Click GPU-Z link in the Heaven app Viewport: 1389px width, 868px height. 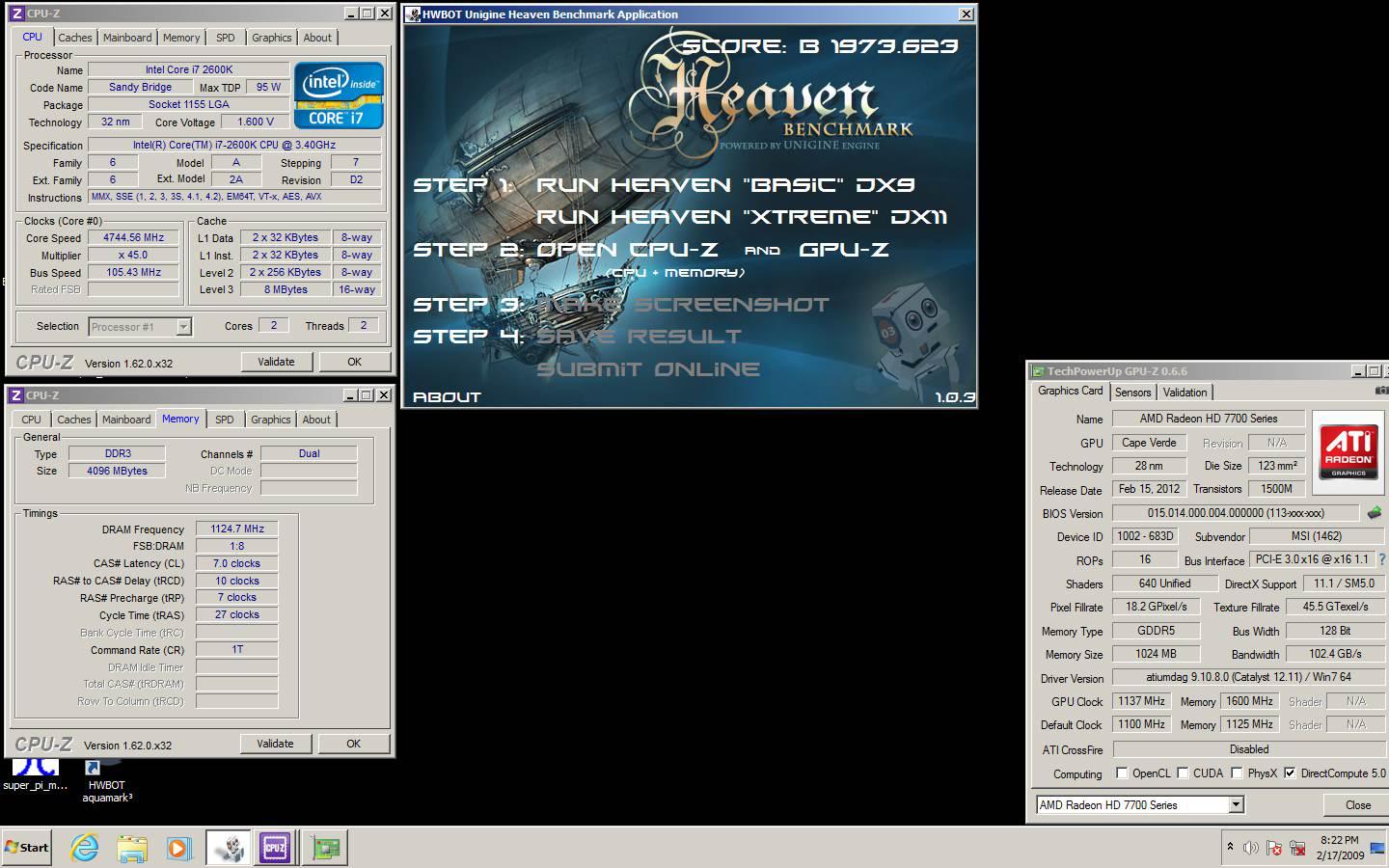(x=844, y=250)
